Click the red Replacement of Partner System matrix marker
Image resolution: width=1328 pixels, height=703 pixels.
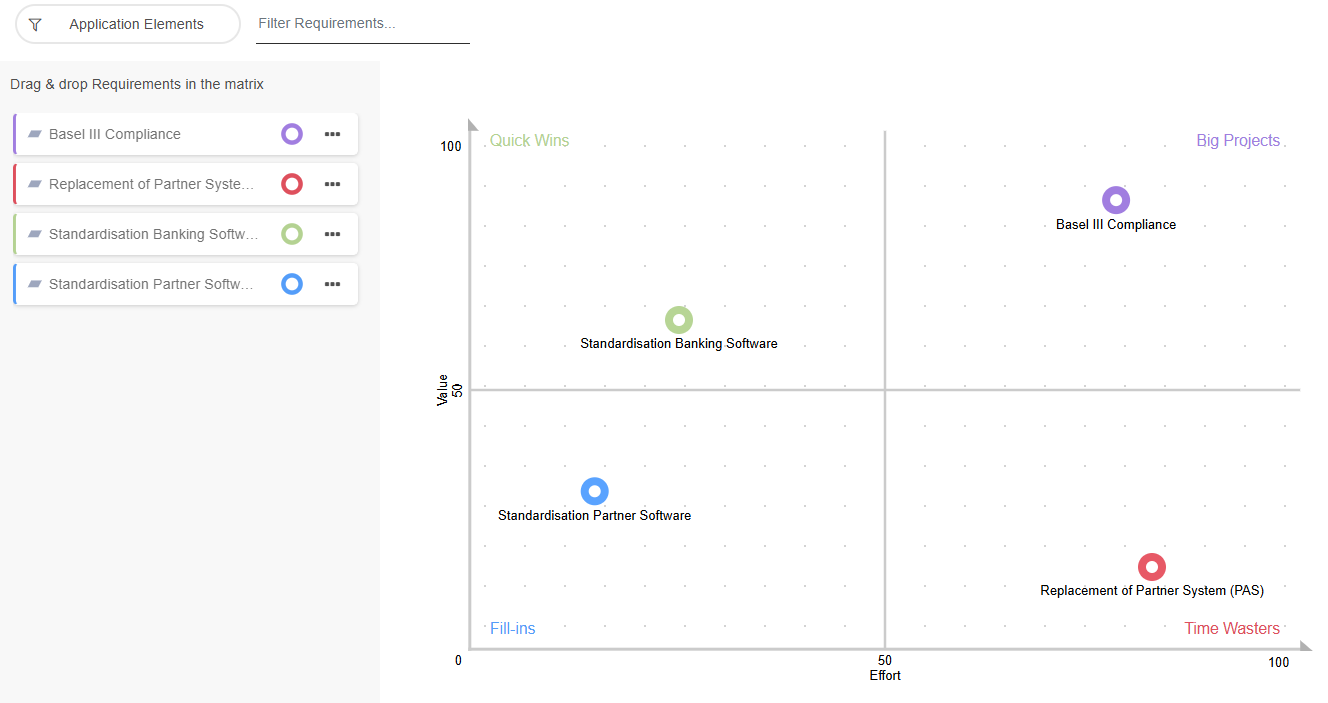click(x=1152, y=567)
